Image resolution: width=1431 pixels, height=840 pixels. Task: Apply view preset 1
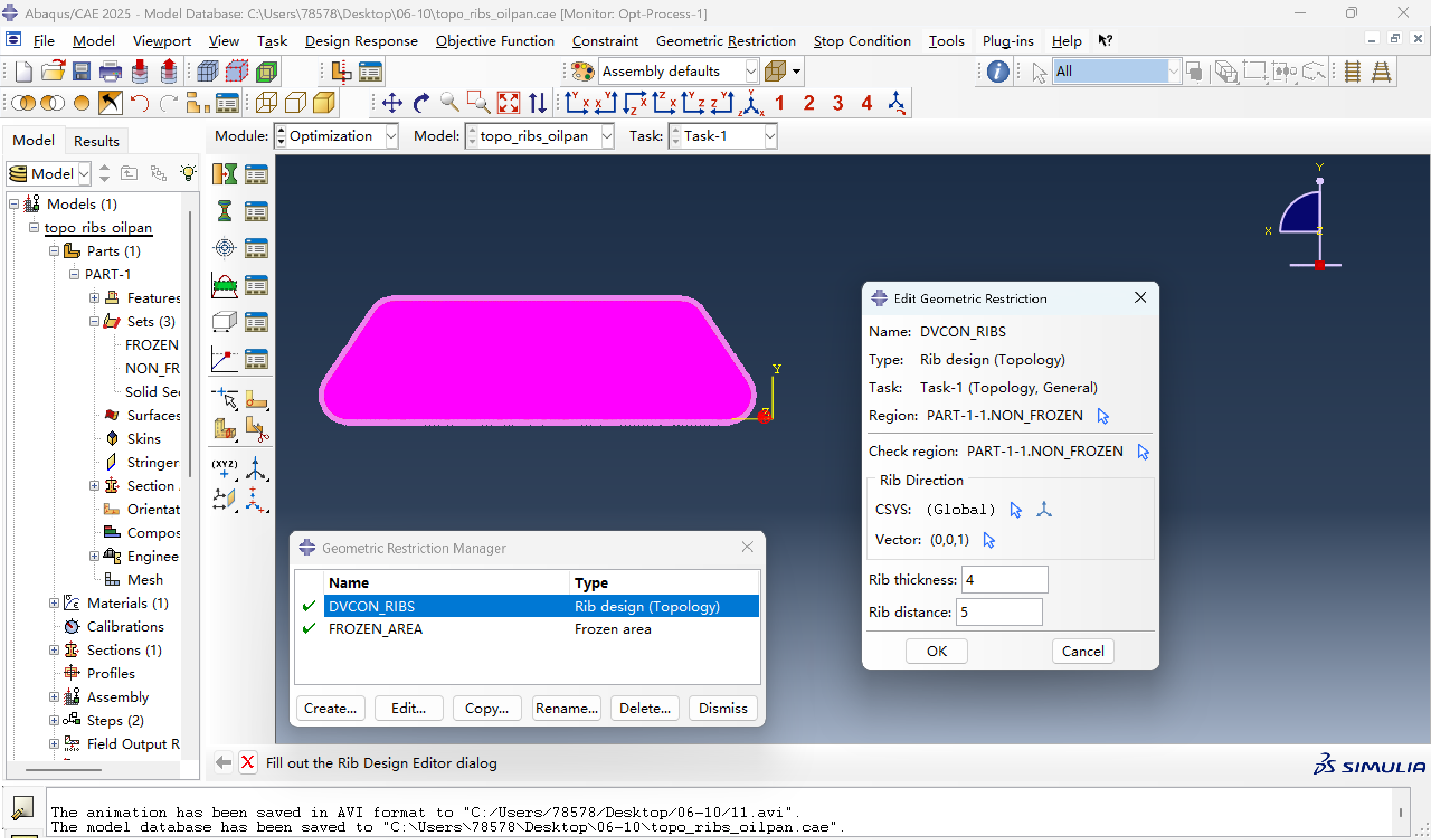coord(780,103)
